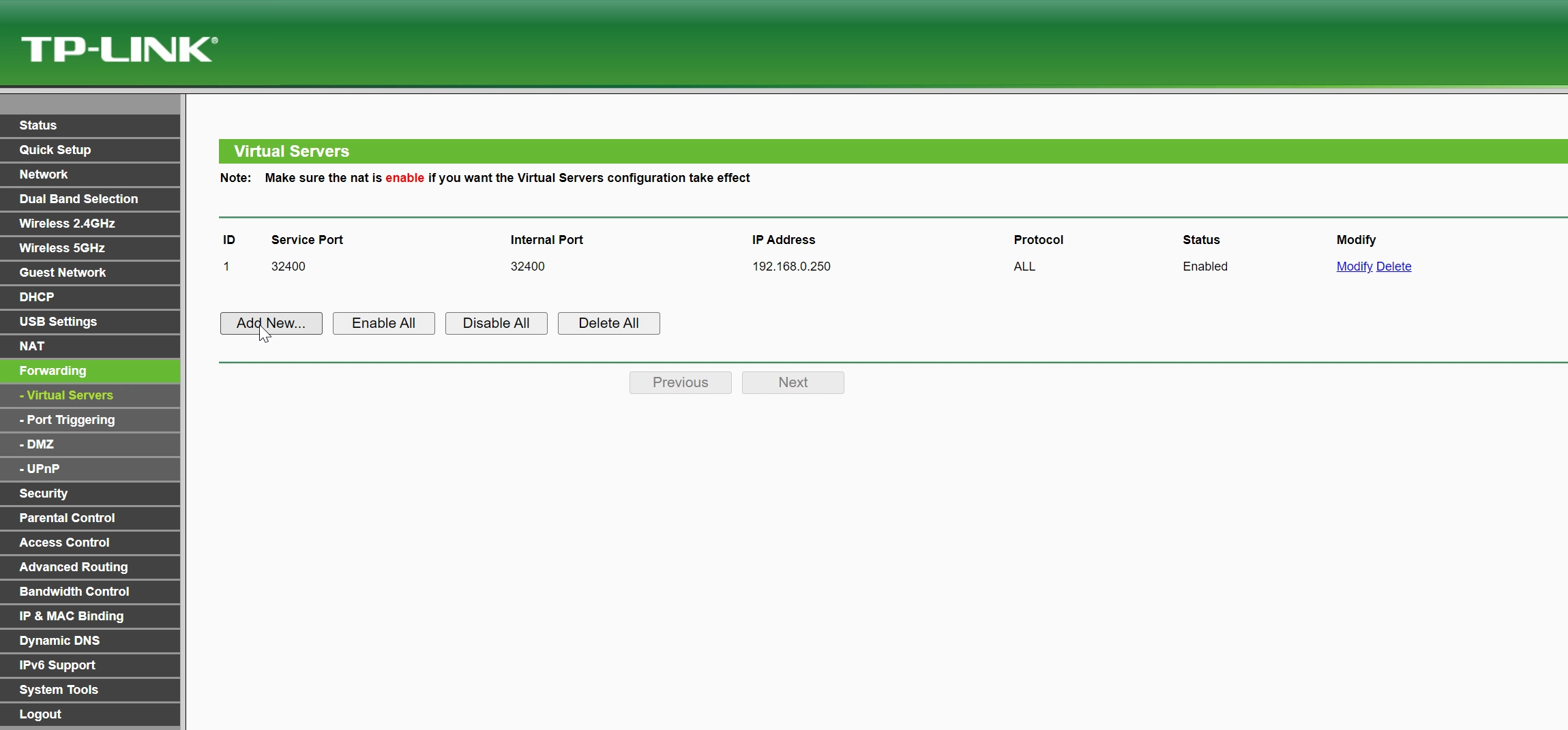Image resolution: width=1568 pixels, height=730 pixels.
Task: Open the Security menu
Action: 90,493
